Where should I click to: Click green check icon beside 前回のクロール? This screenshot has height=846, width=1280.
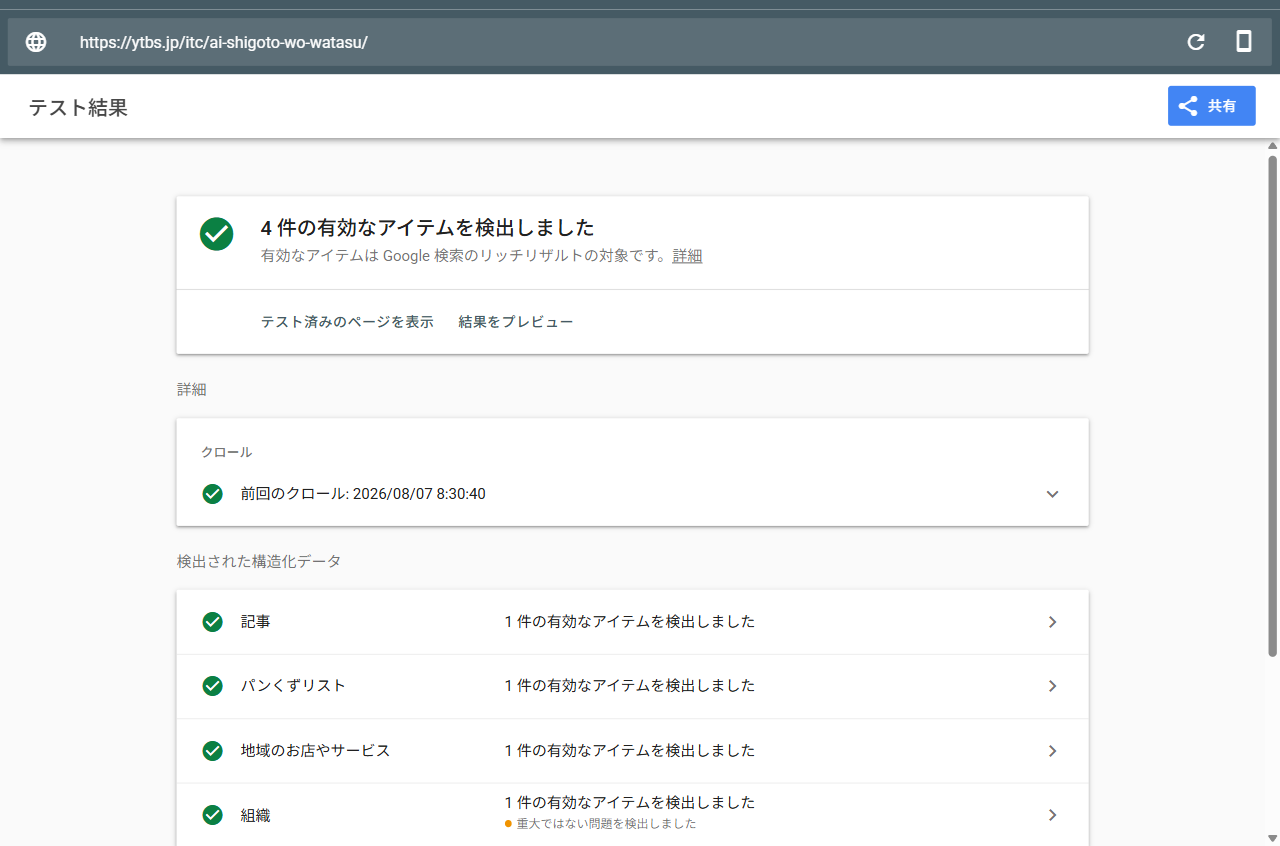click(212, 494)
